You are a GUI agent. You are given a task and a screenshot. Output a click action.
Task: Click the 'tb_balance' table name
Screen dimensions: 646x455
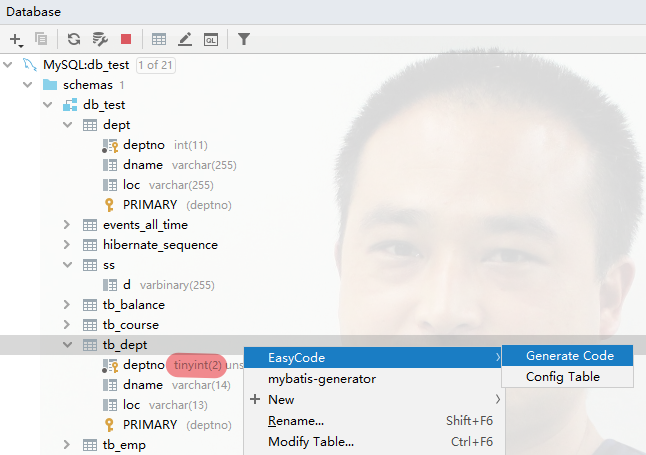click(x=134, y=305)
